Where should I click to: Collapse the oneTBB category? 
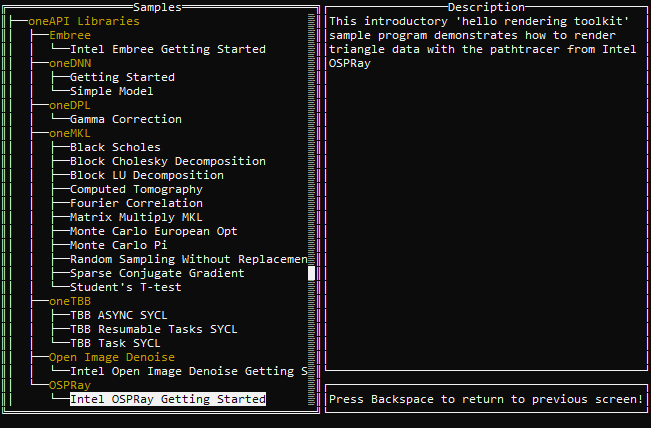coord(70,301)
